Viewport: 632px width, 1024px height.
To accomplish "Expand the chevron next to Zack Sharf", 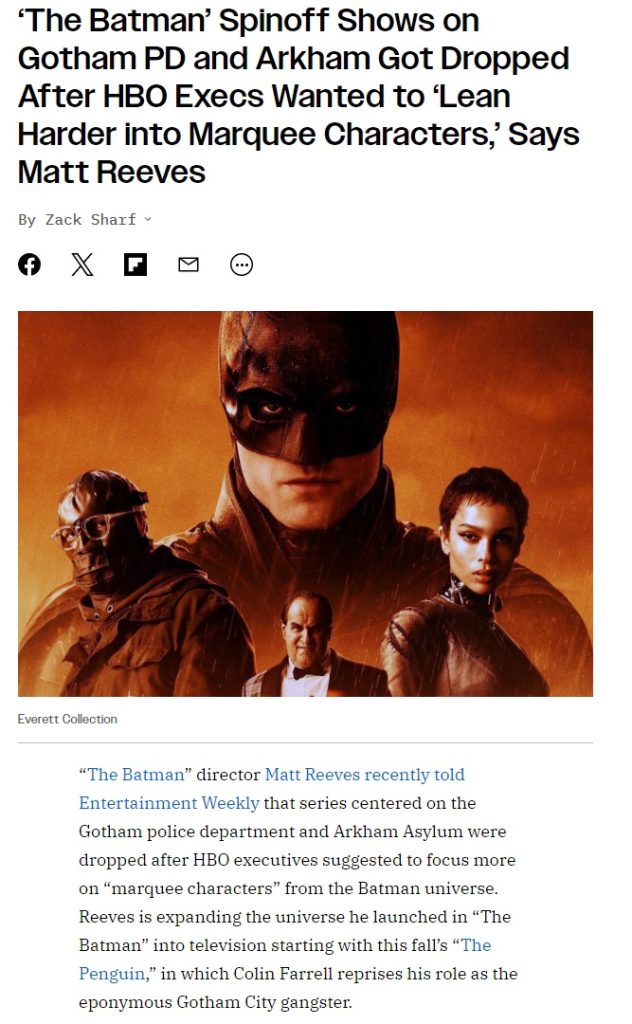I will 148,219.
